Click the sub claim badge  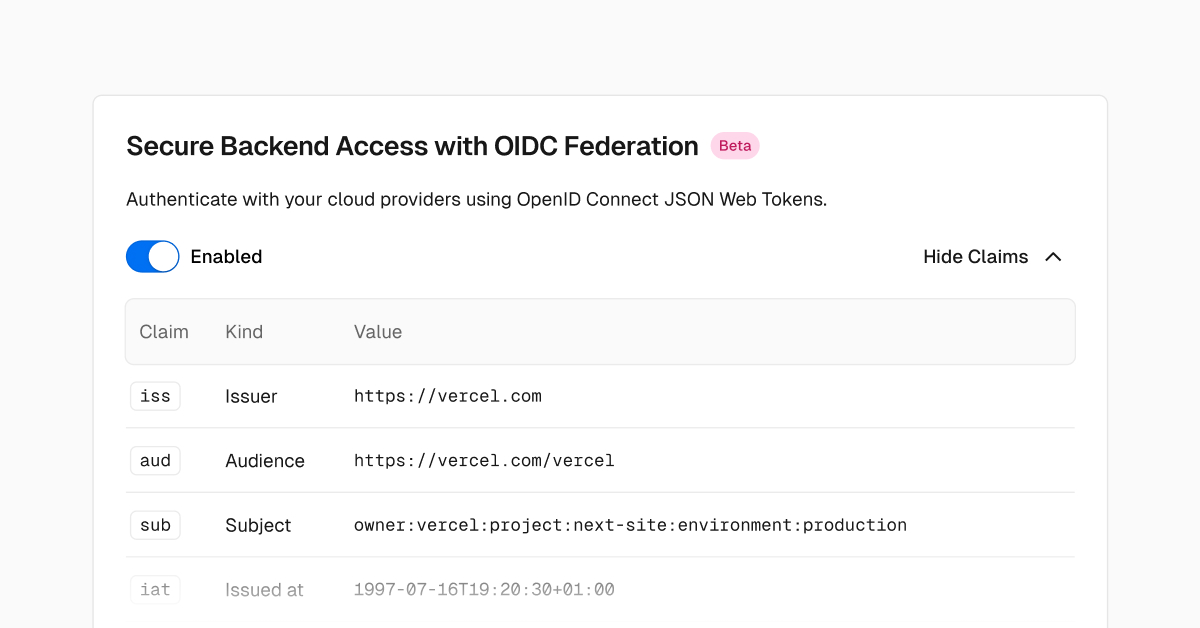(155, 524)
